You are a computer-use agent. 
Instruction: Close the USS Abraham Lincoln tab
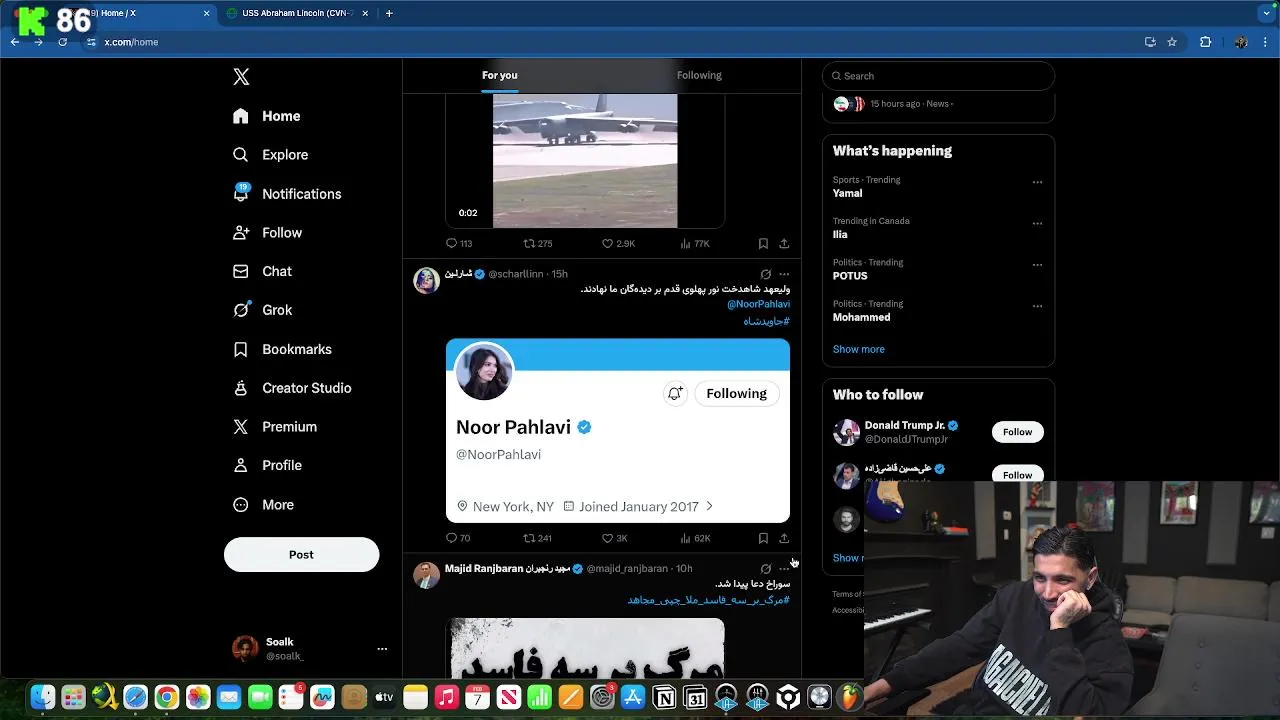click(x=365, y=13)
